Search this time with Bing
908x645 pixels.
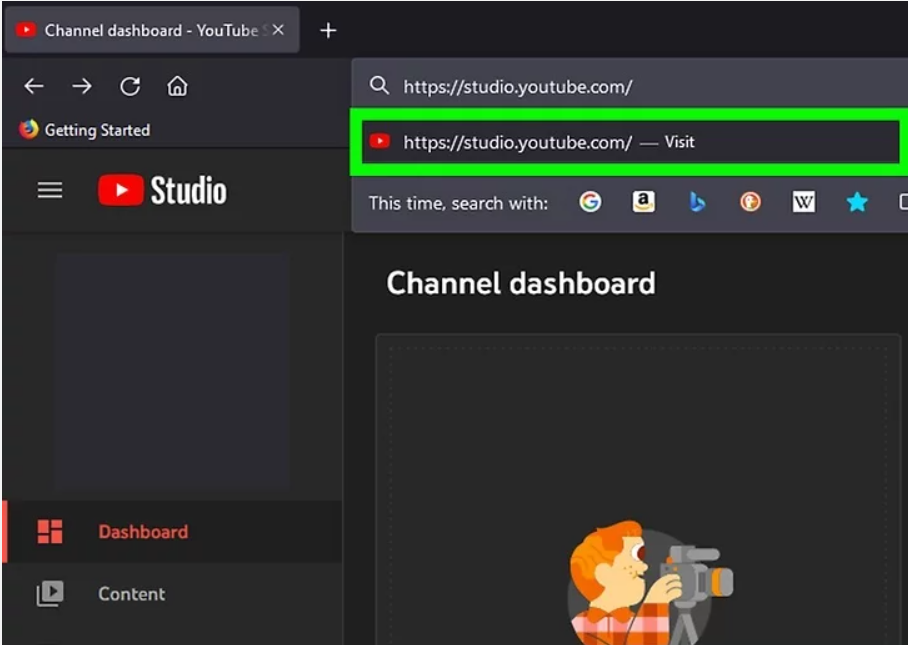(697, 202)
